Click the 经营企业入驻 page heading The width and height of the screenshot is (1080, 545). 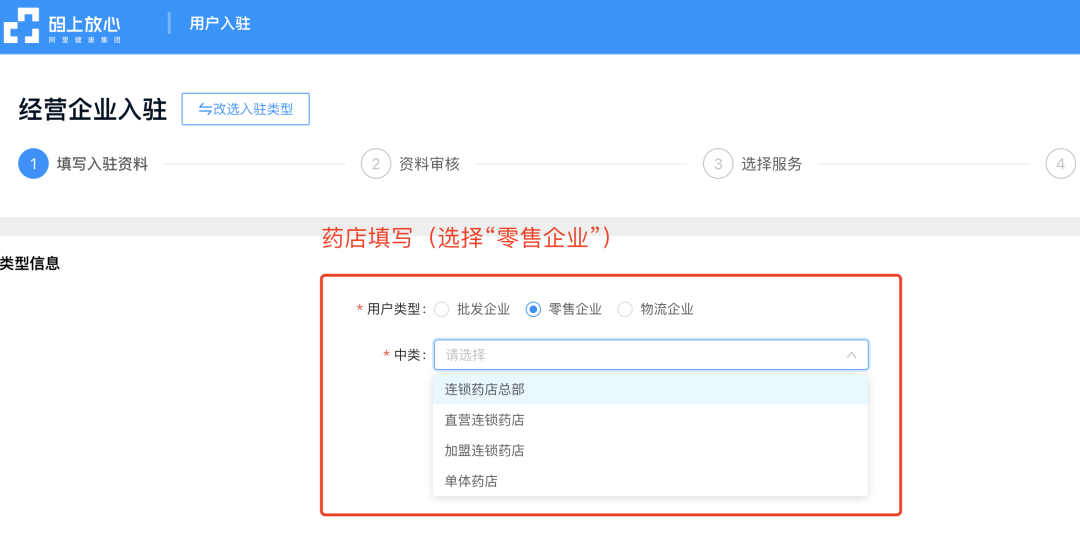[x=93, y=110]
